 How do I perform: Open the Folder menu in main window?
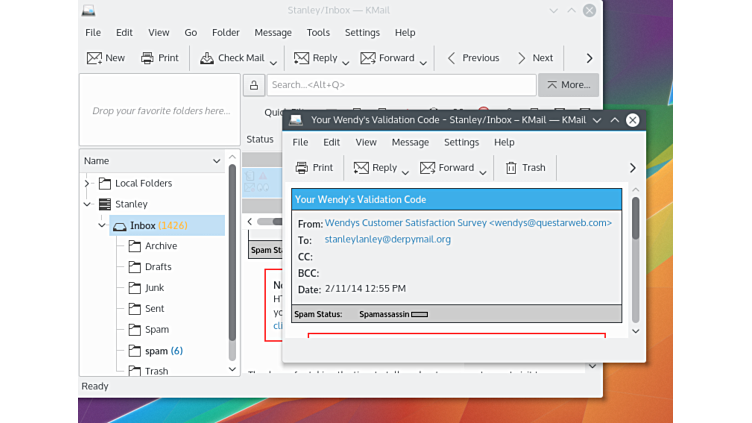coord(225,32)
